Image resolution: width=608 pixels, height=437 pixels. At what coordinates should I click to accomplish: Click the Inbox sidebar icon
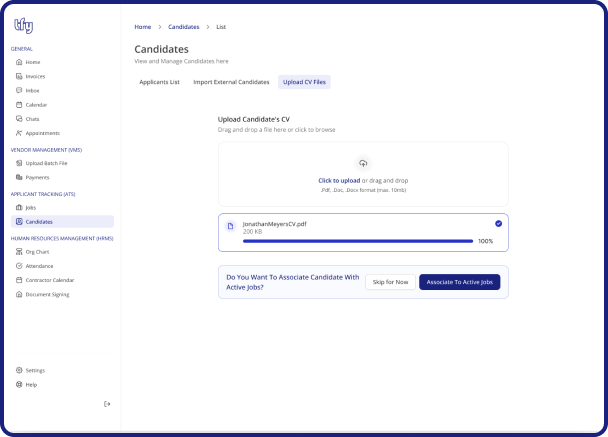(x=19, y=90)
